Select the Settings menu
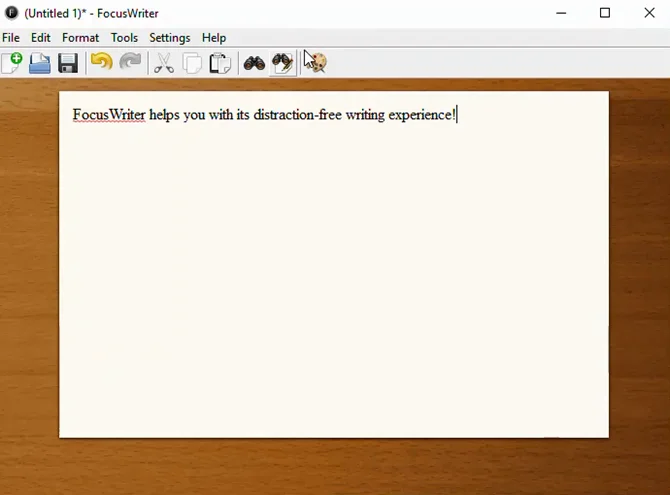This screenshot has height=495, width=670. [170, 38]
